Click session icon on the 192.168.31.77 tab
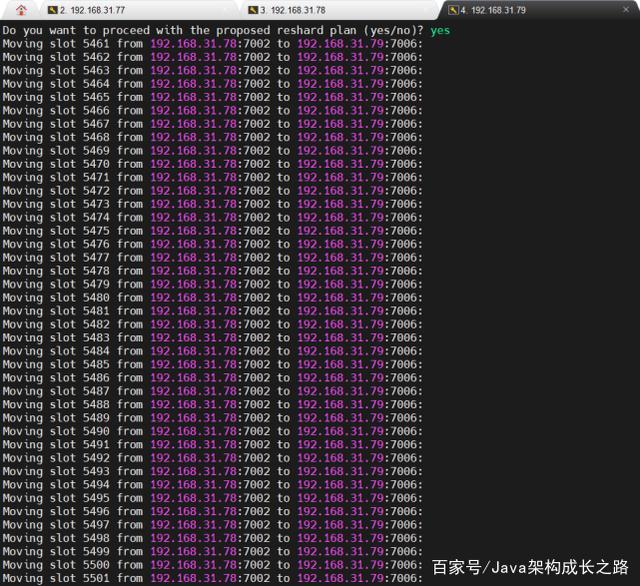The image size is (640, 586). click(52, 10)
